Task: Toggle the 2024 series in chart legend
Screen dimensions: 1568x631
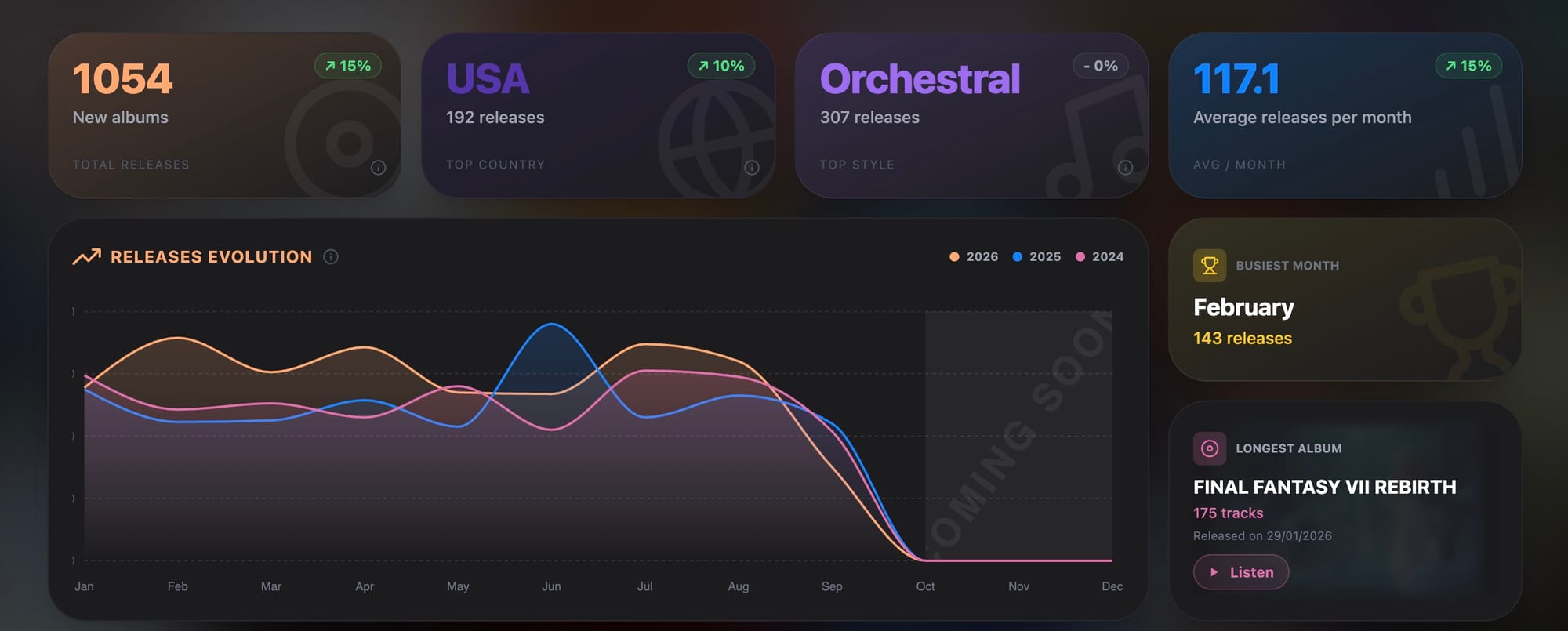Action: click(1099, 256)
